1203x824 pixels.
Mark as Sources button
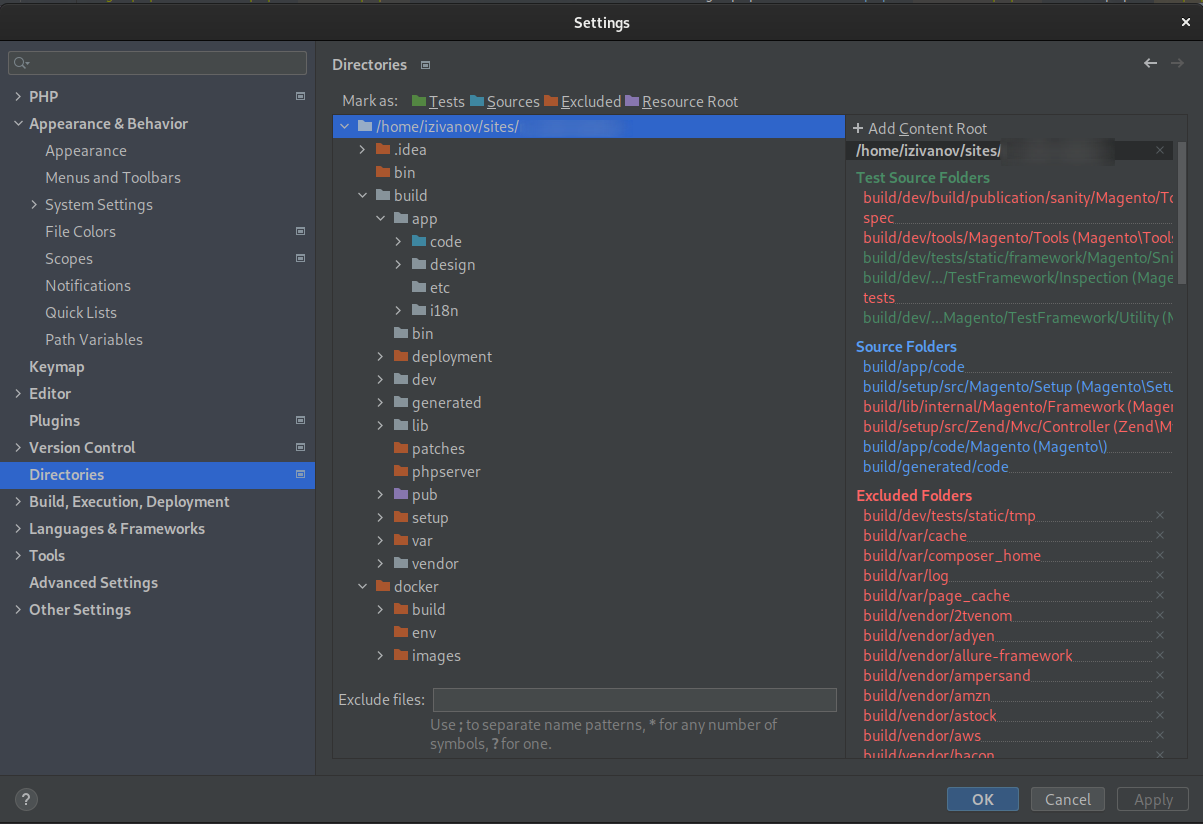(505, 101)
